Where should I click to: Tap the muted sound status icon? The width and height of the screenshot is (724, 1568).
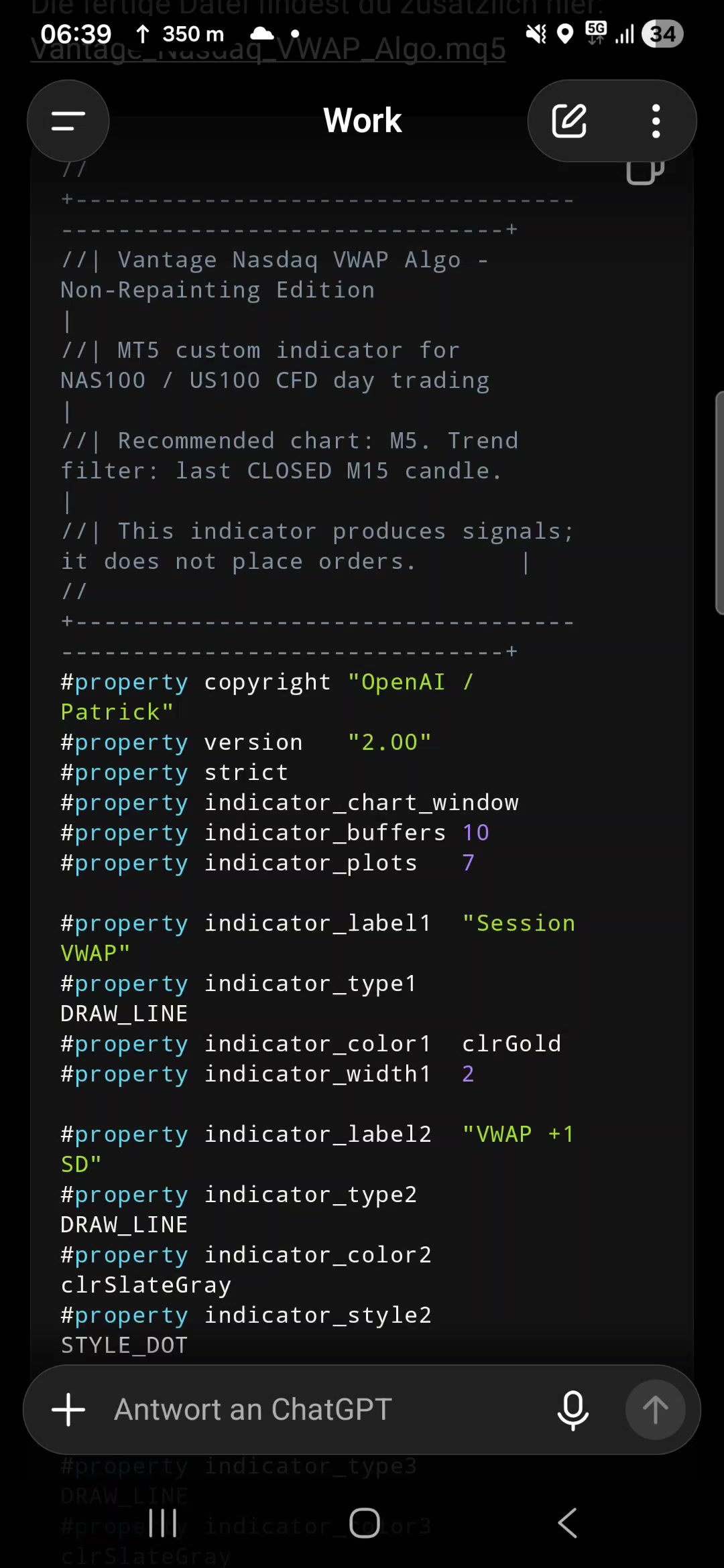pos(536,34)
